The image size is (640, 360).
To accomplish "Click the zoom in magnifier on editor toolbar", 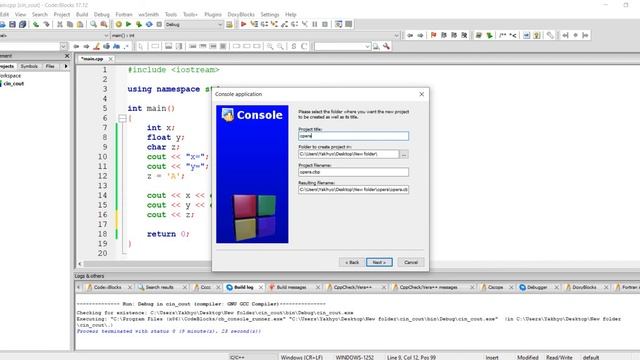I will (x=270, y=47).
